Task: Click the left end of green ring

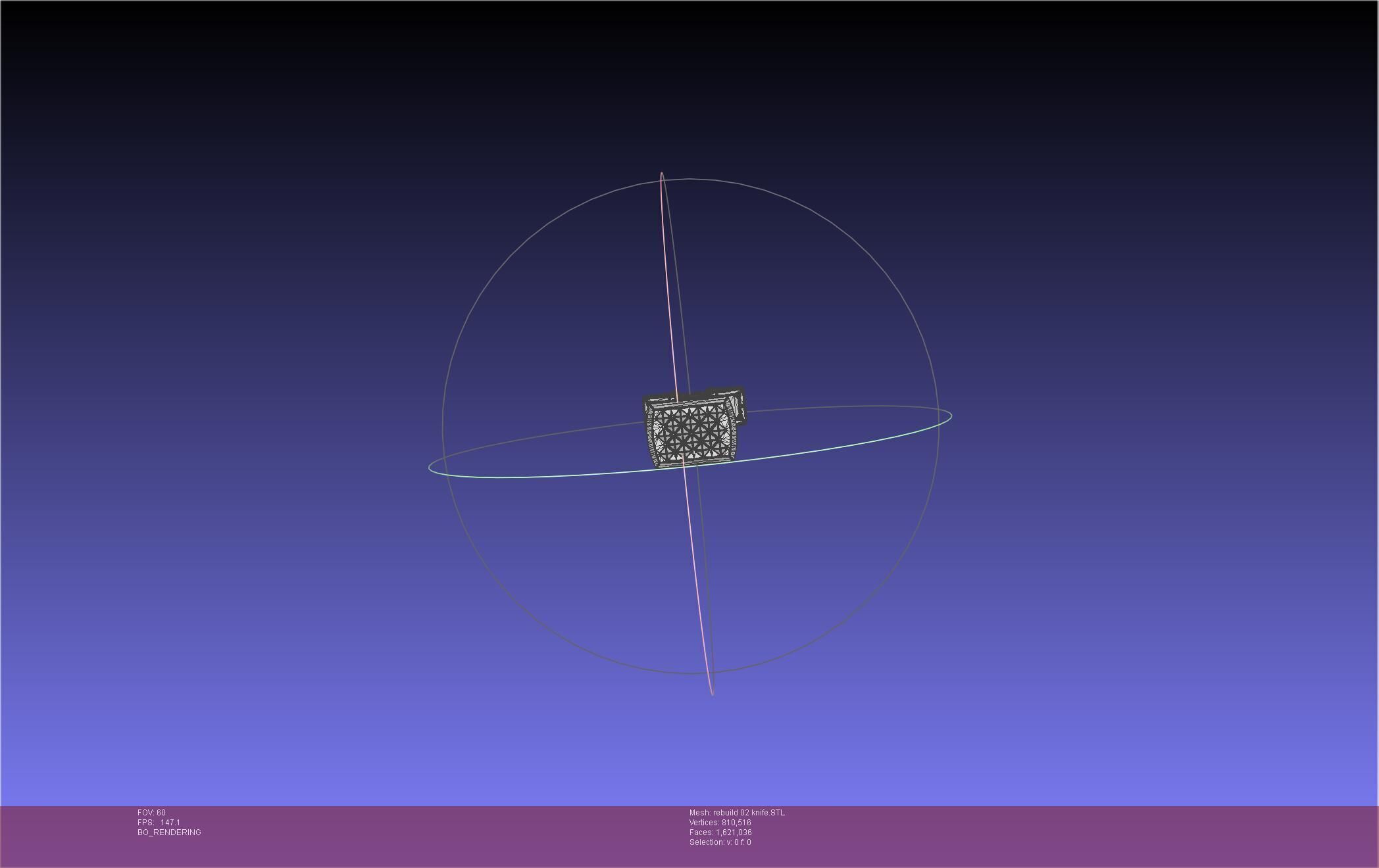Action: pyautogui.click(x=430, y=468)
